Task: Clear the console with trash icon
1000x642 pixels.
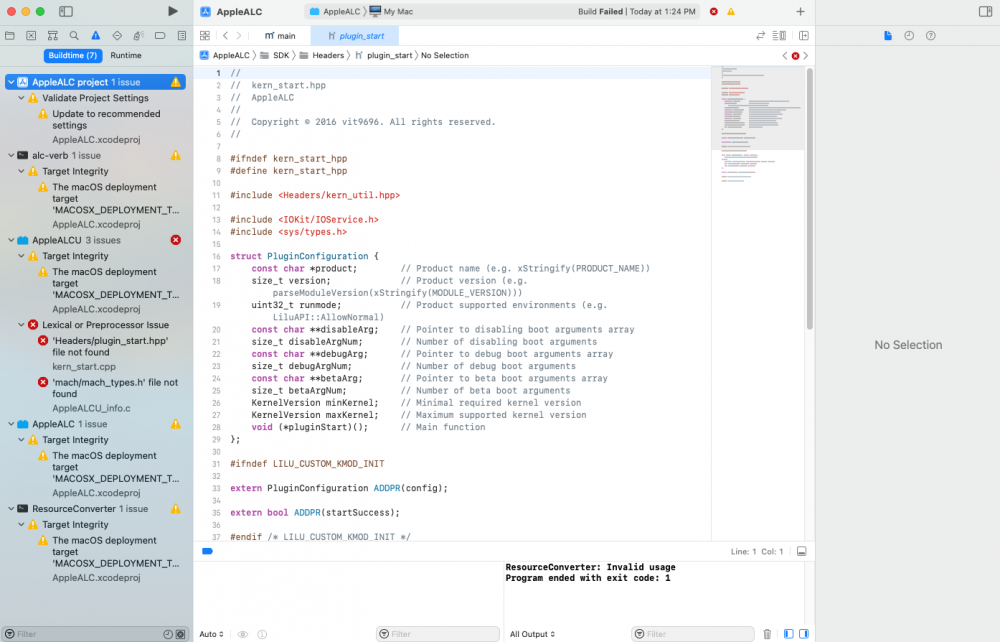Action: [x=767, y=634]
